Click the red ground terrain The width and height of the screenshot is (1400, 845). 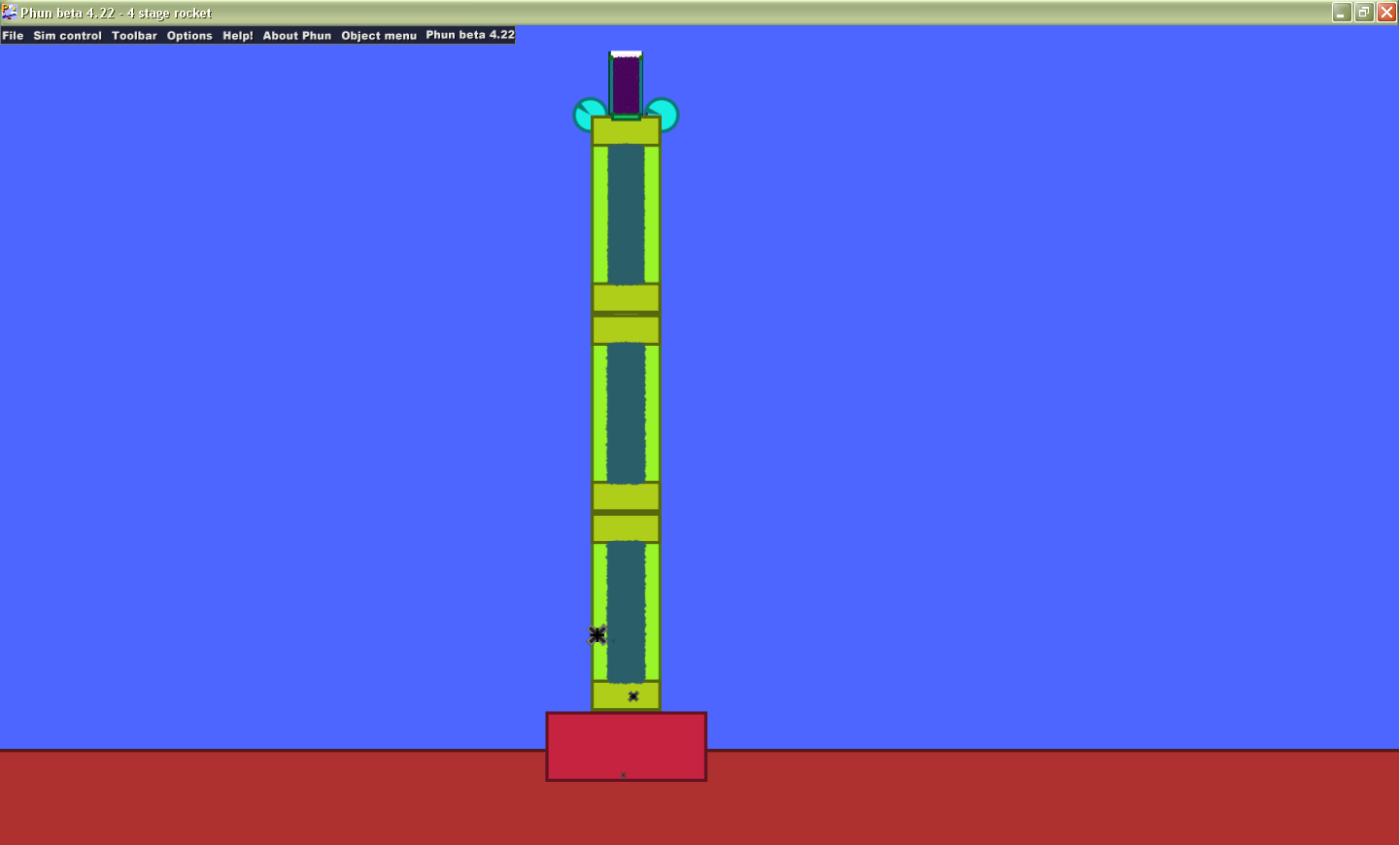291,801
